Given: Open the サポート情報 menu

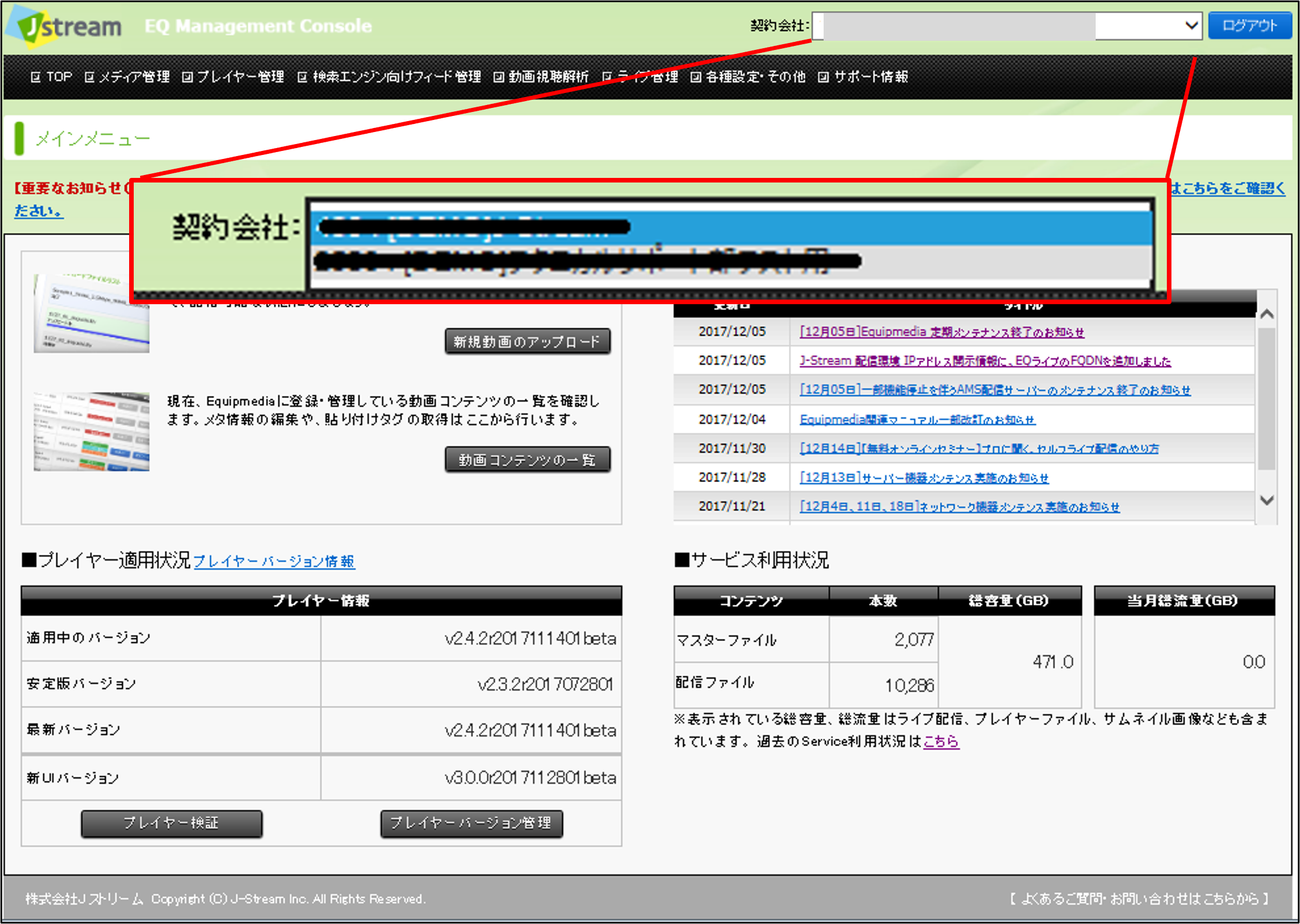Looking at the screenshot, I should pyautogui.click(x=863, y=76).
